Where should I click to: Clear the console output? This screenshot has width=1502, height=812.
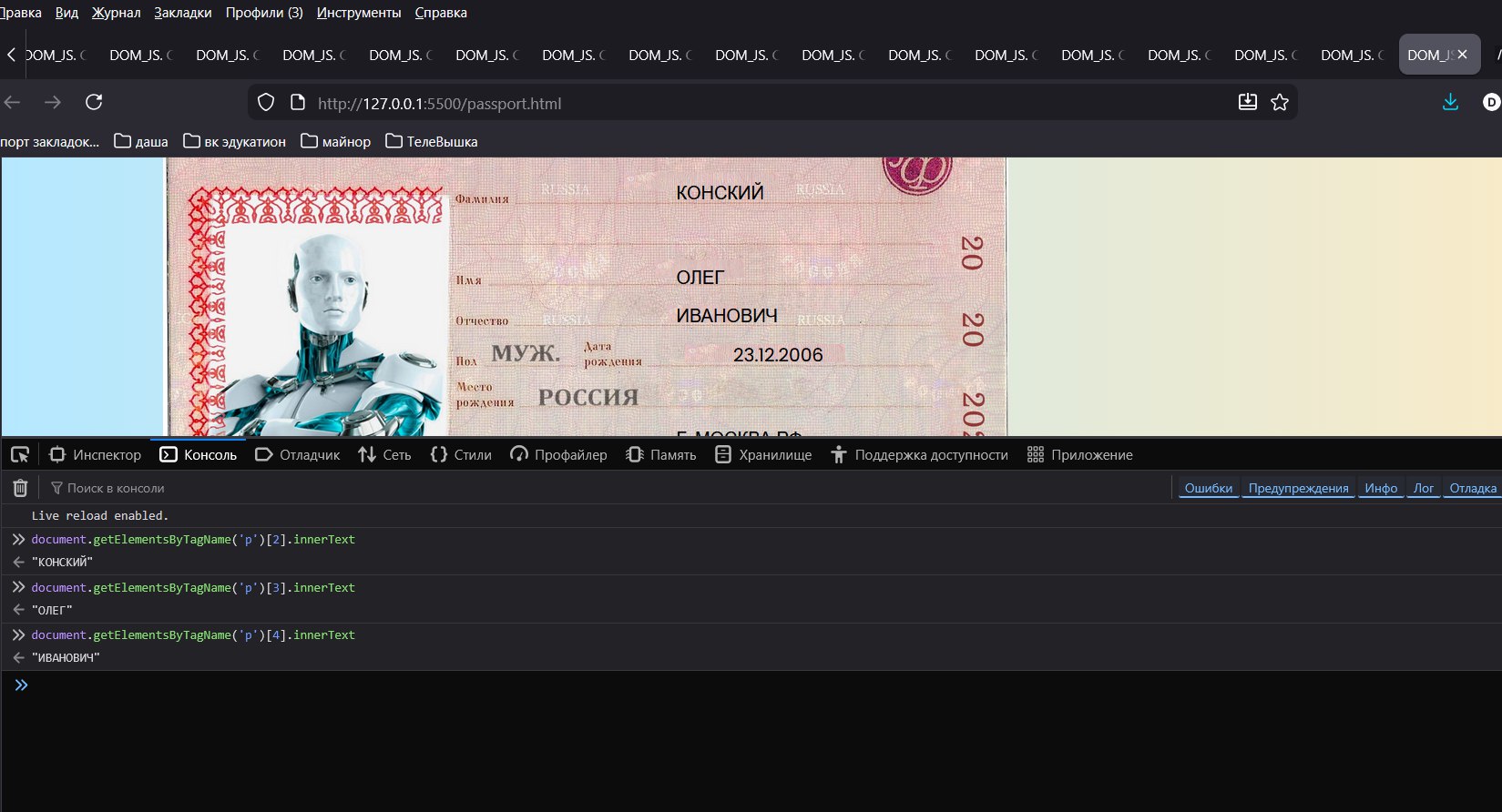pos(20,488)
